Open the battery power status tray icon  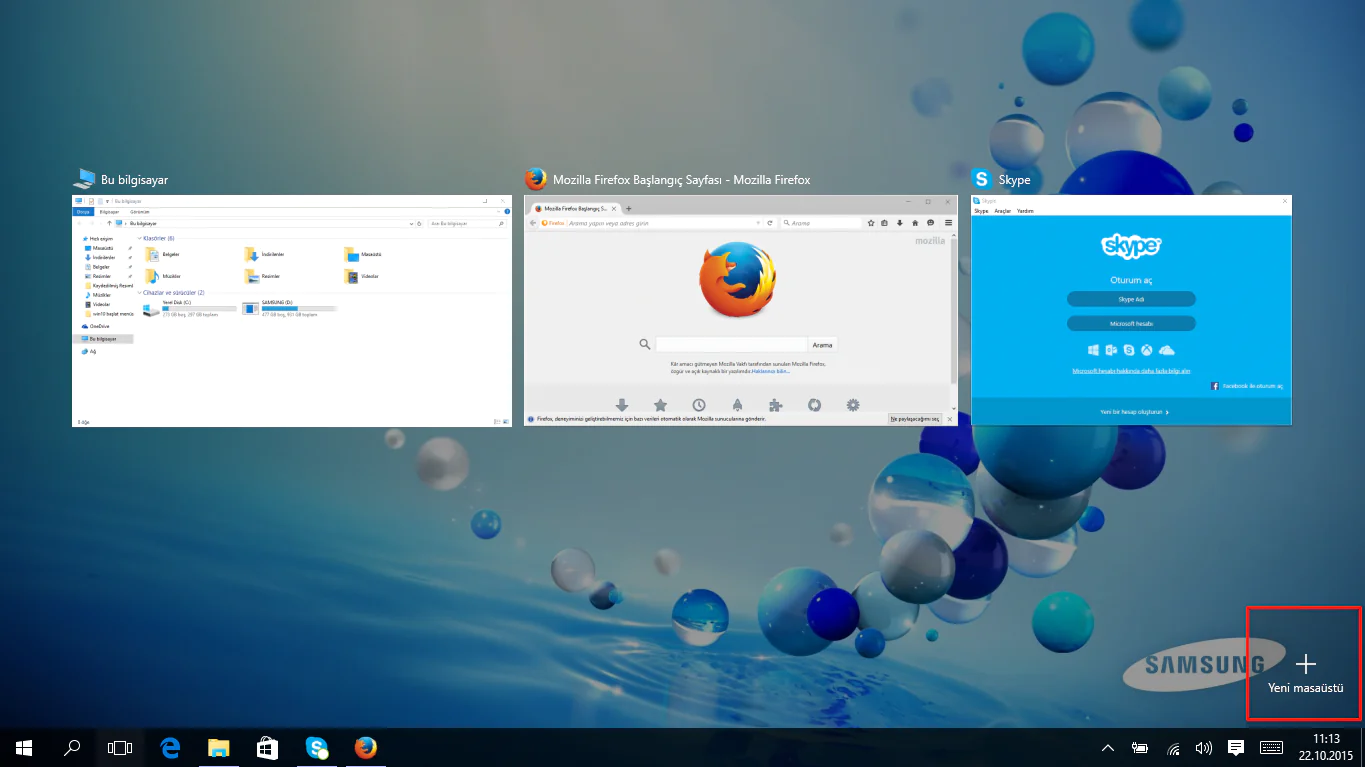tap(1139, 747)
